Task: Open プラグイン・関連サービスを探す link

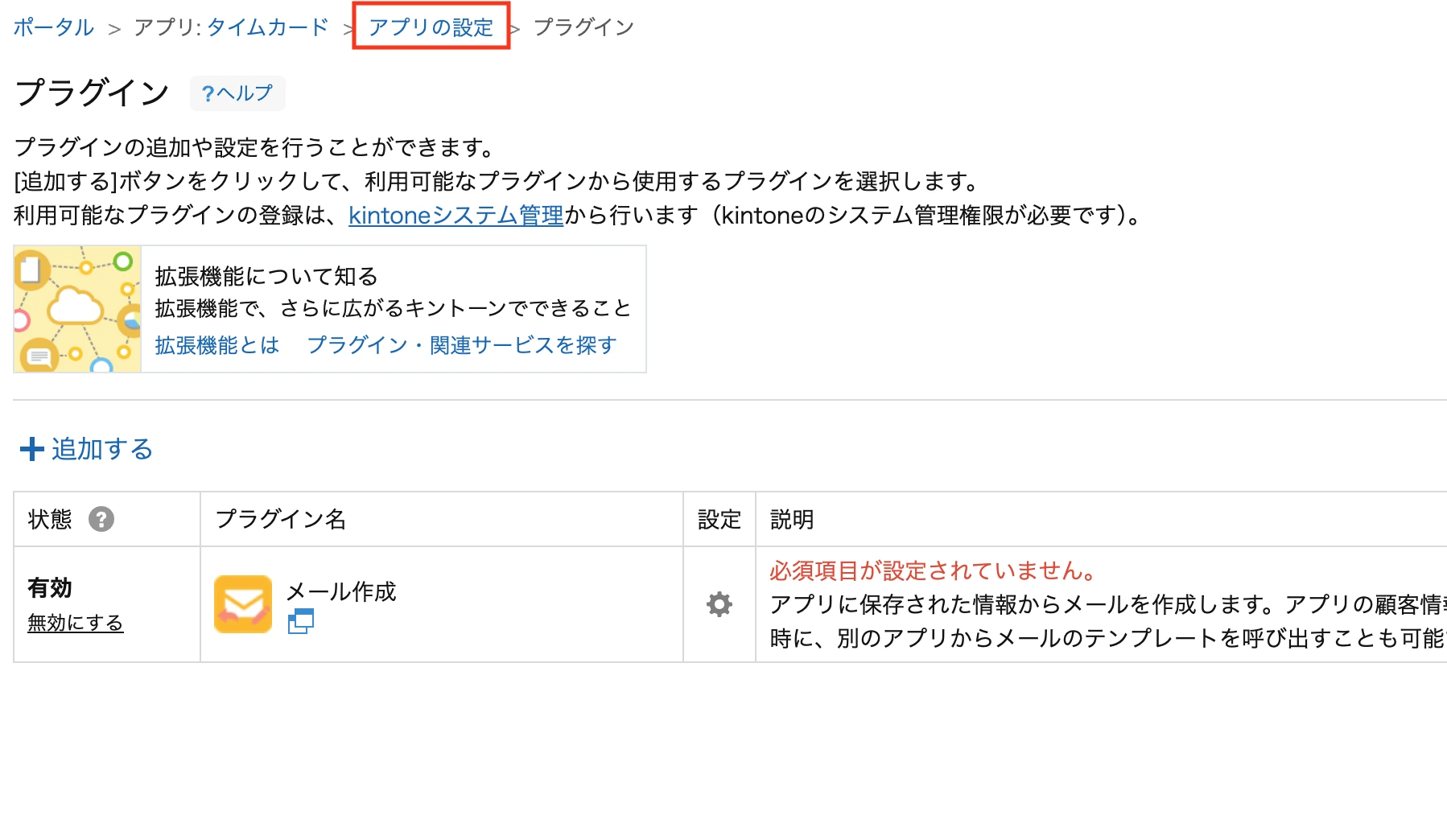Action: pos(462,345)
